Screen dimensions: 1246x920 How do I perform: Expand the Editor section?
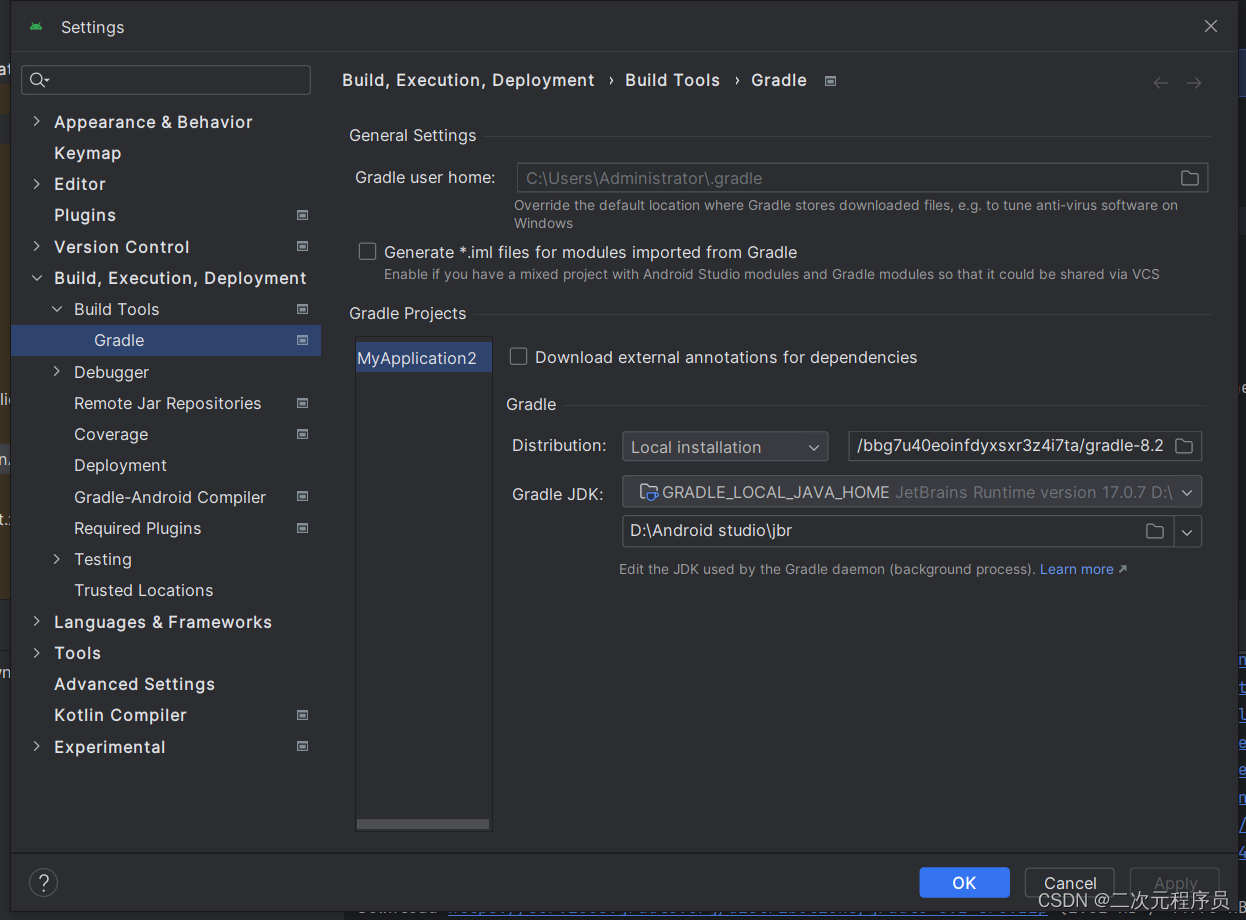(x=36, y=184)
